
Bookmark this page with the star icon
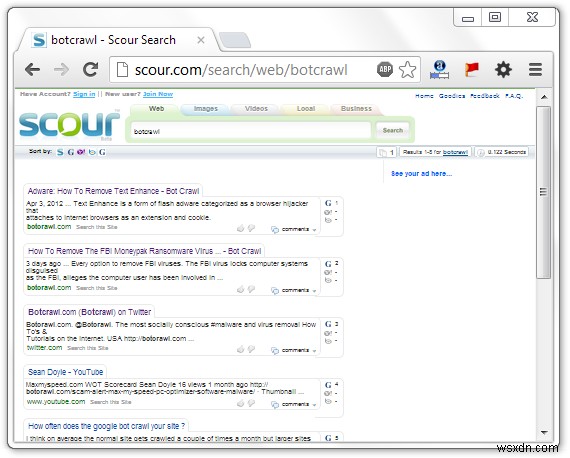click(x=407, y=69)
